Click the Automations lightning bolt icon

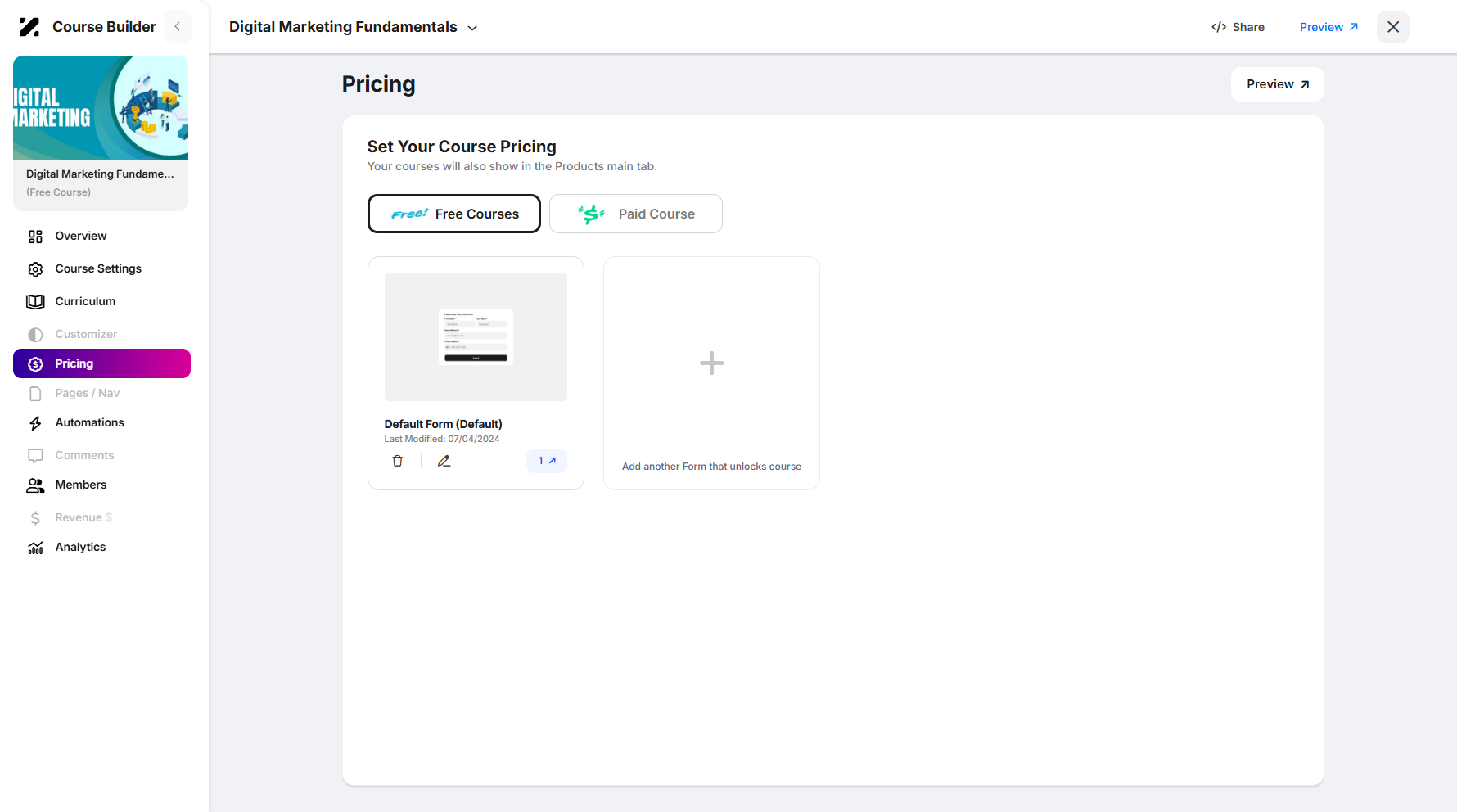35,423
